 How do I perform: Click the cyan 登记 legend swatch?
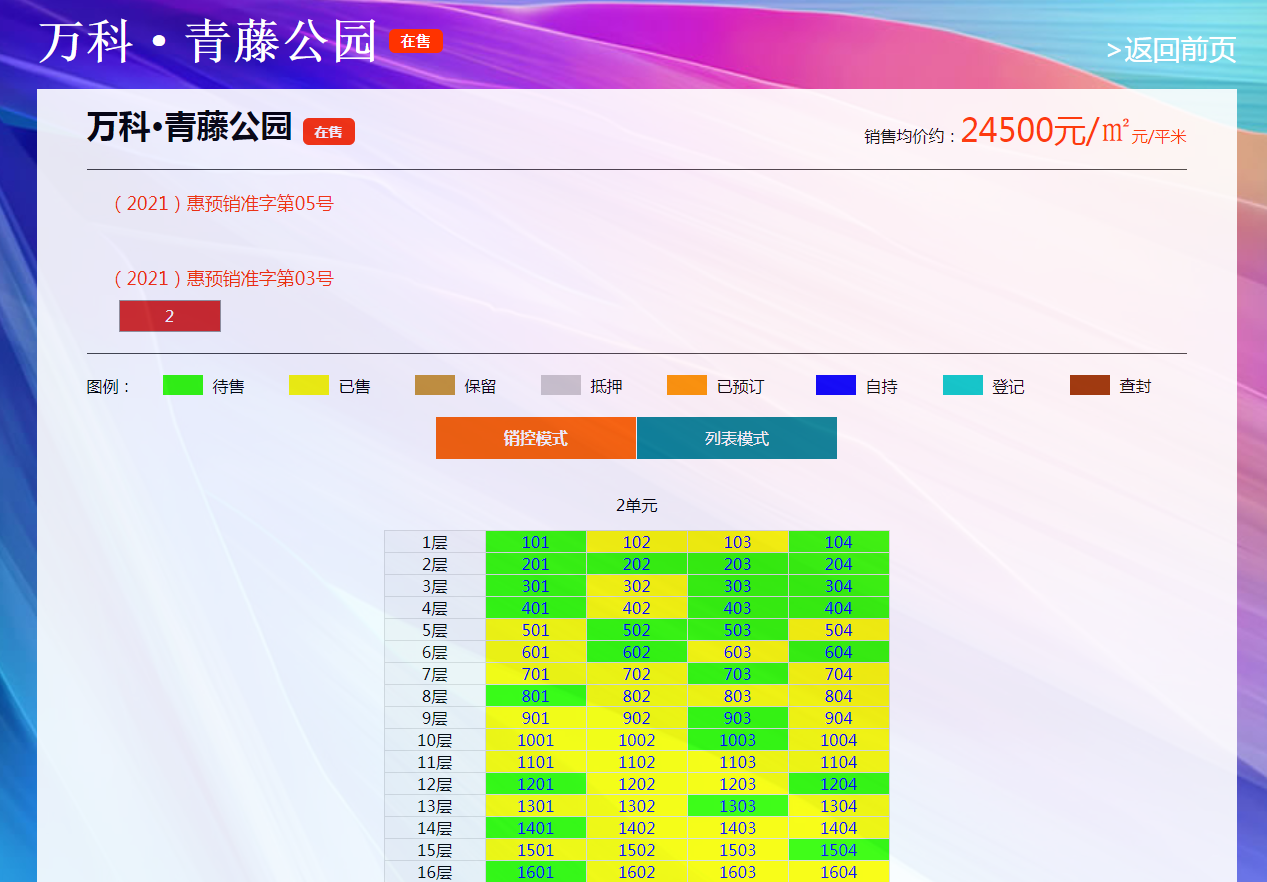pos(963,385)
